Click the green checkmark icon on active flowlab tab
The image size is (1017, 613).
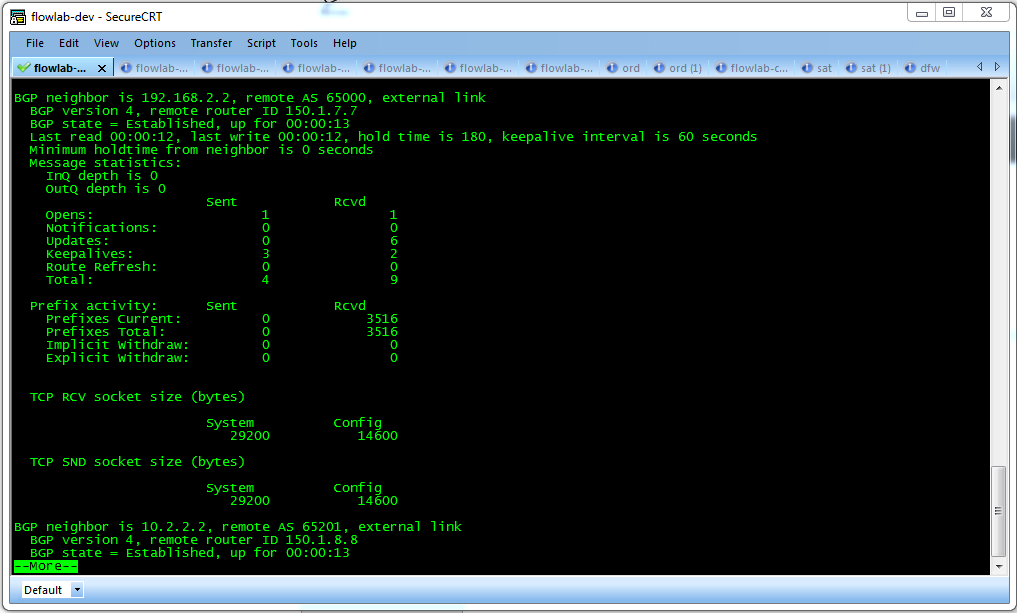24,67
